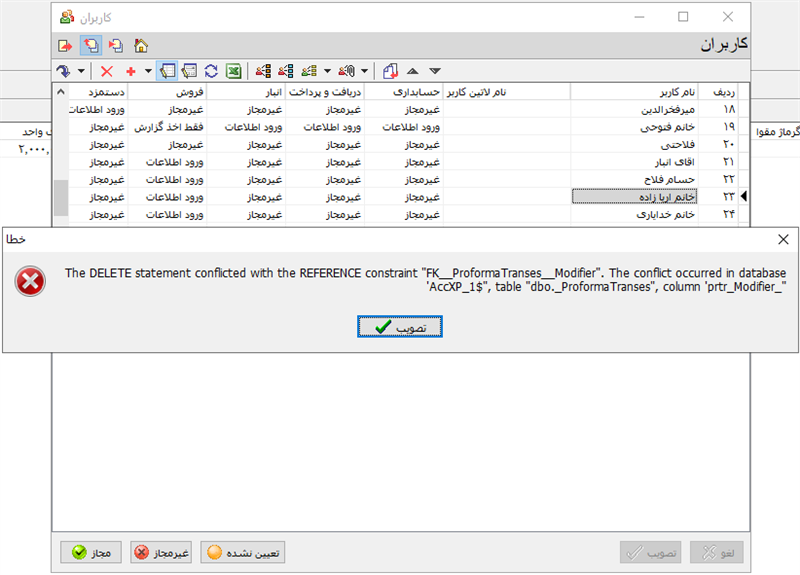800x575 pixels.
Task: Click the red X delete icon in toolbar
Action: coord(107,71)
